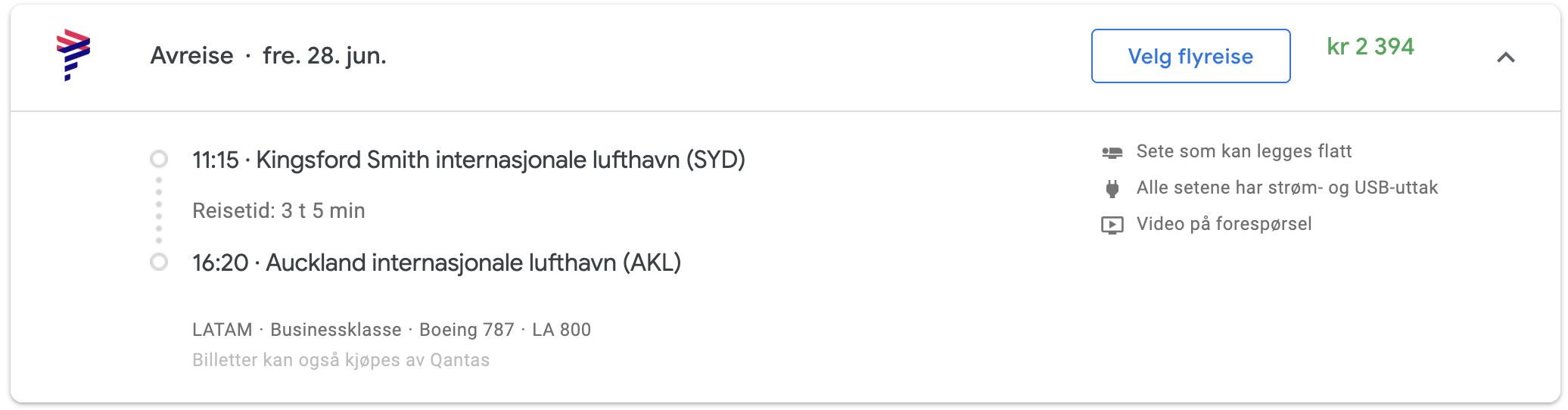Click the arrival circle marker for AKL

pos(159,262)
